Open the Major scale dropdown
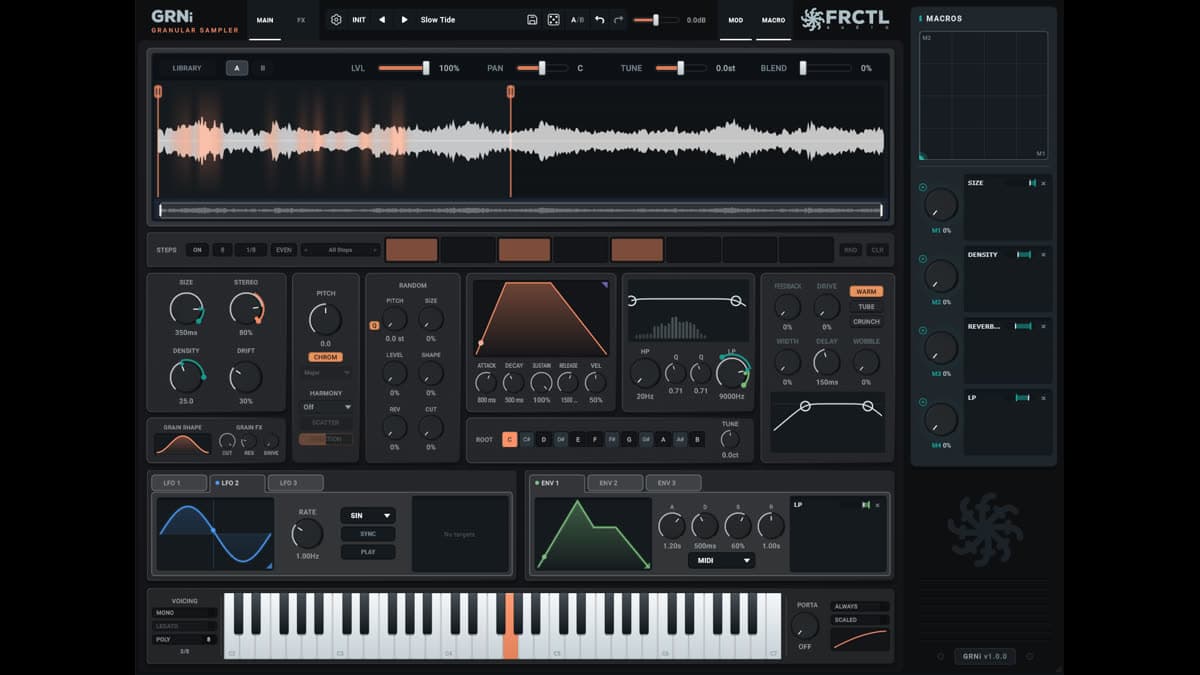1200x675 pixels. [x=325, y=372]
